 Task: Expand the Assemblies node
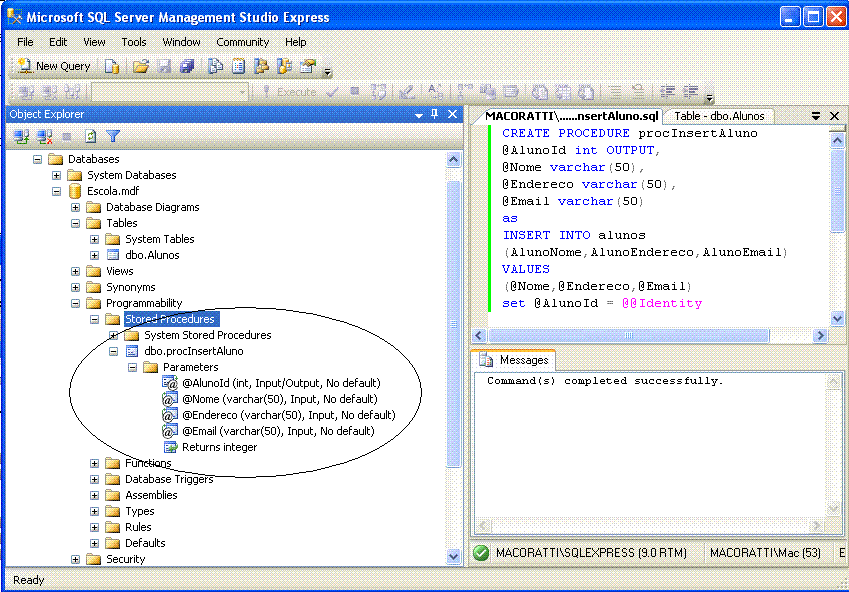point(94,495)
